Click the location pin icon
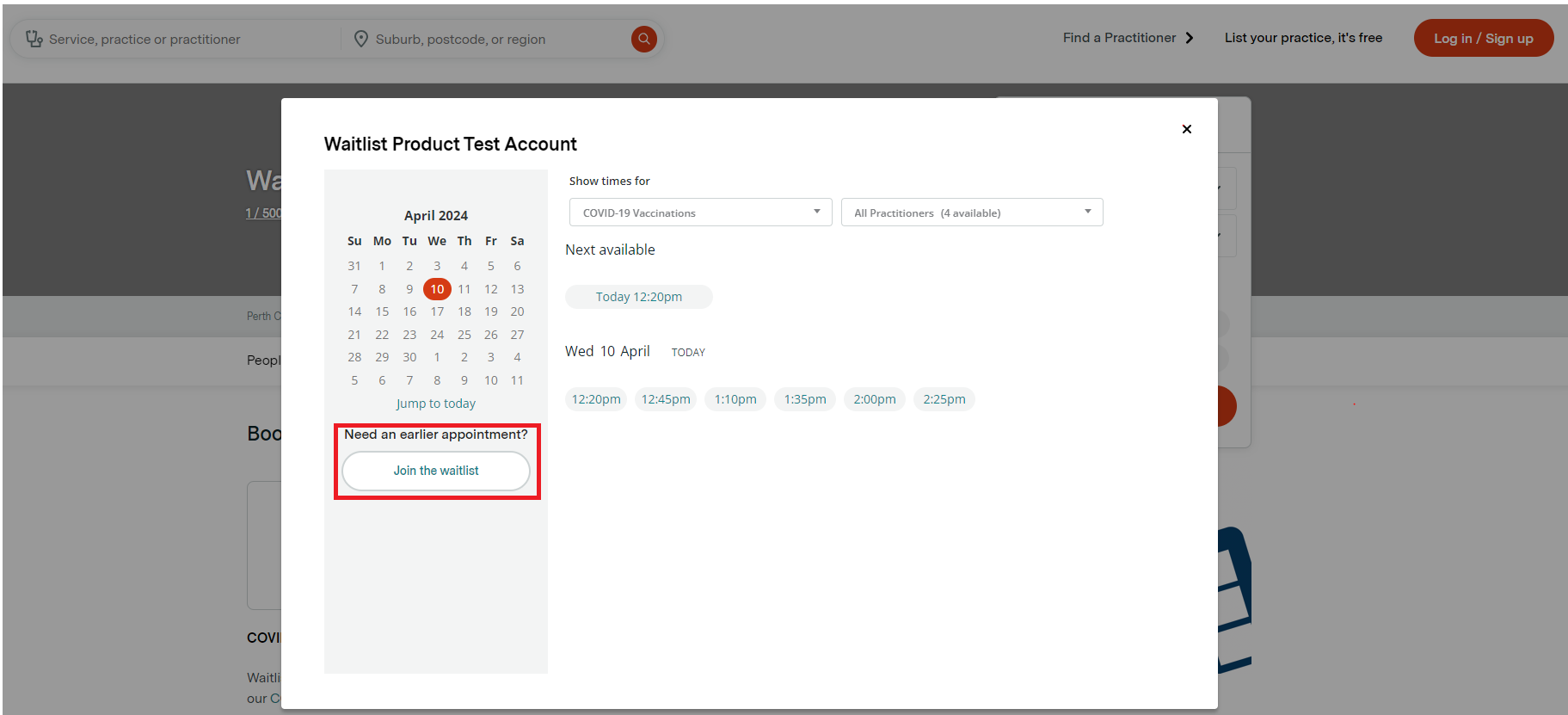1568x715 pixels. (x=361, y=39)
